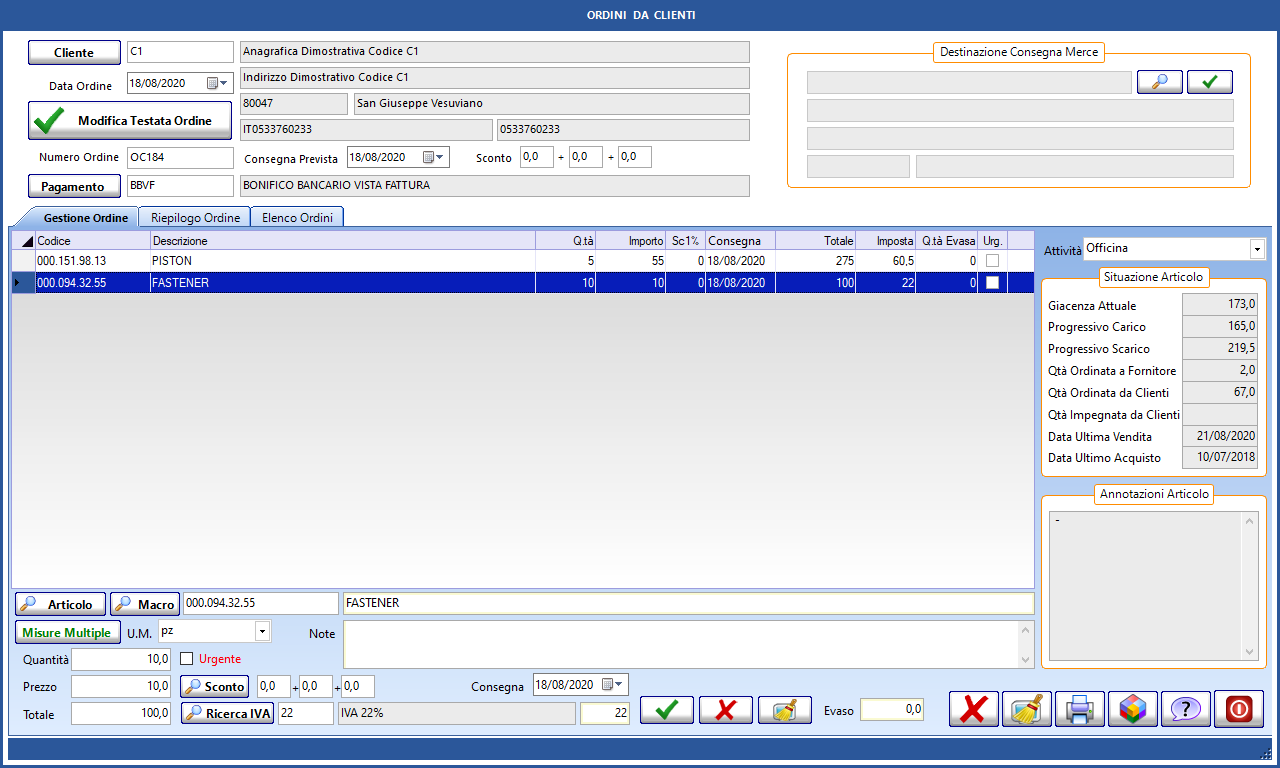Click magnifier icon in Destinazione Consegna Merce
The image size is (1280, 768).
point(1159,82)
